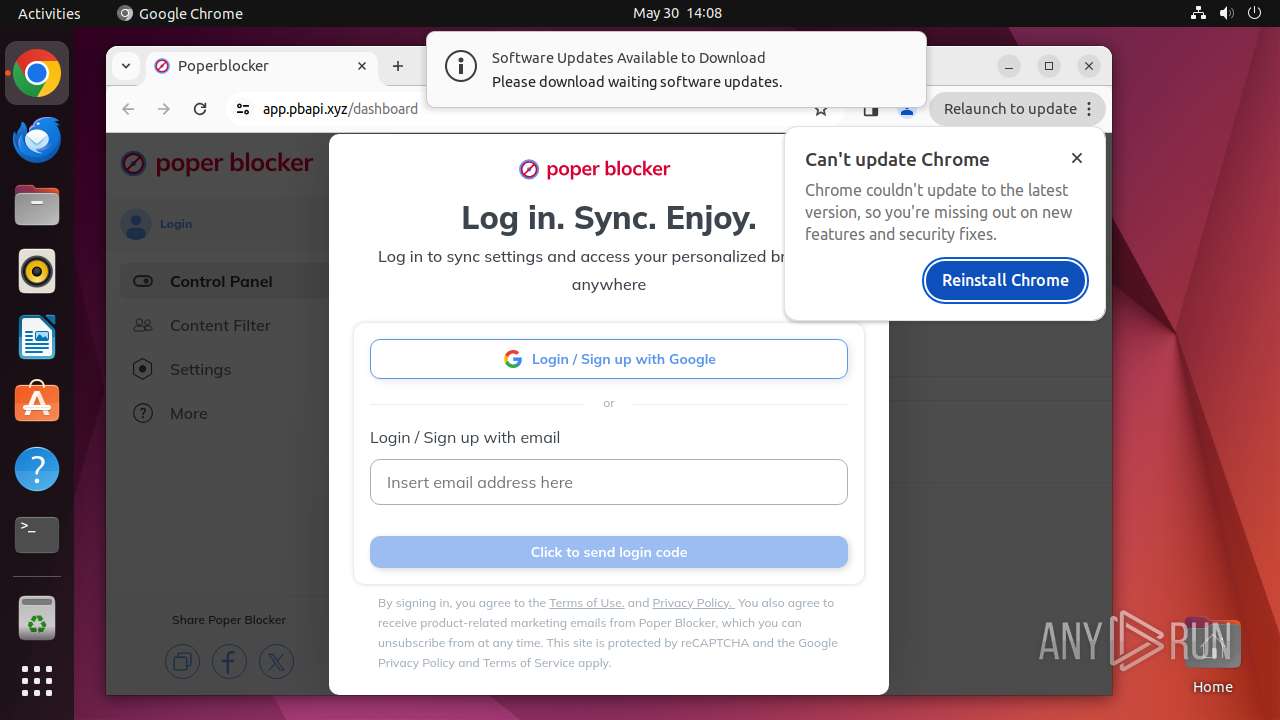The height and width of the screenshot is (720, 1280).
Task: Open the Trash dock icon
Action: pos(37,618)
